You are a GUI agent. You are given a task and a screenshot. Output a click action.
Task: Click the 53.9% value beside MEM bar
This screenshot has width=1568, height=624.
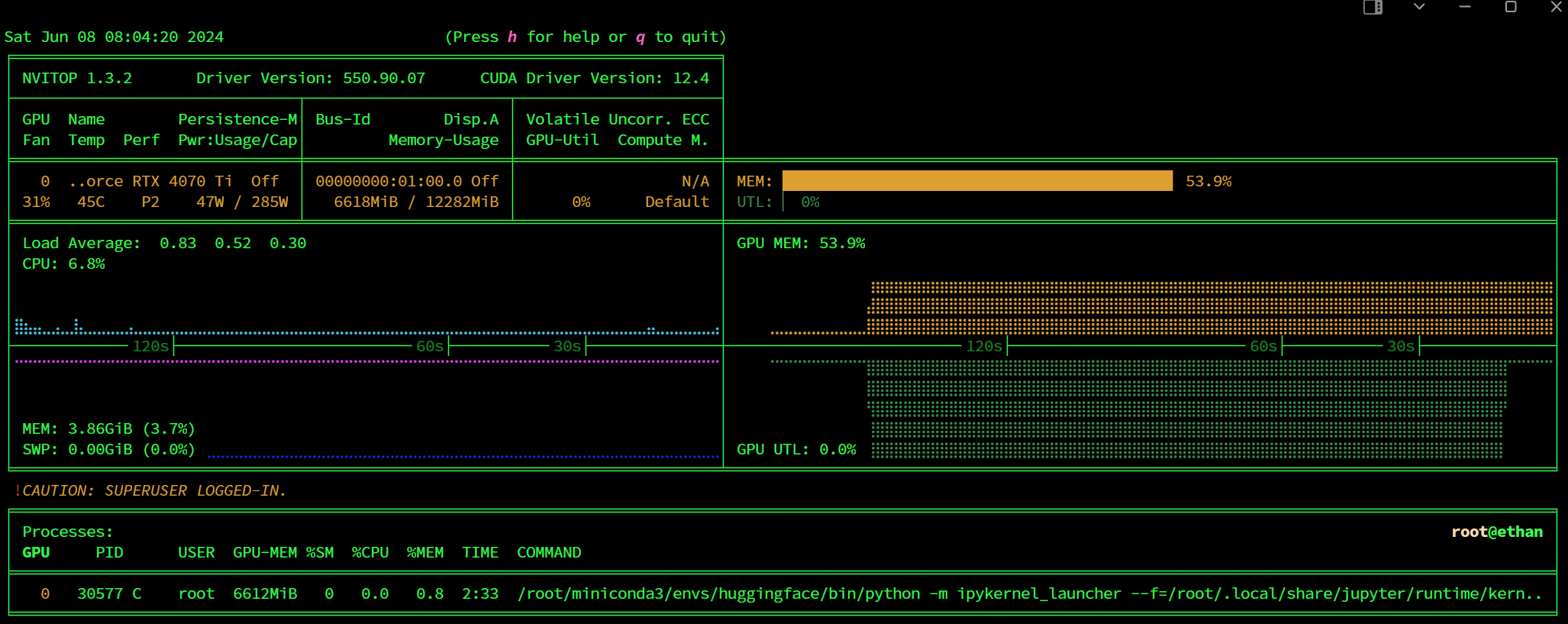1208,181
